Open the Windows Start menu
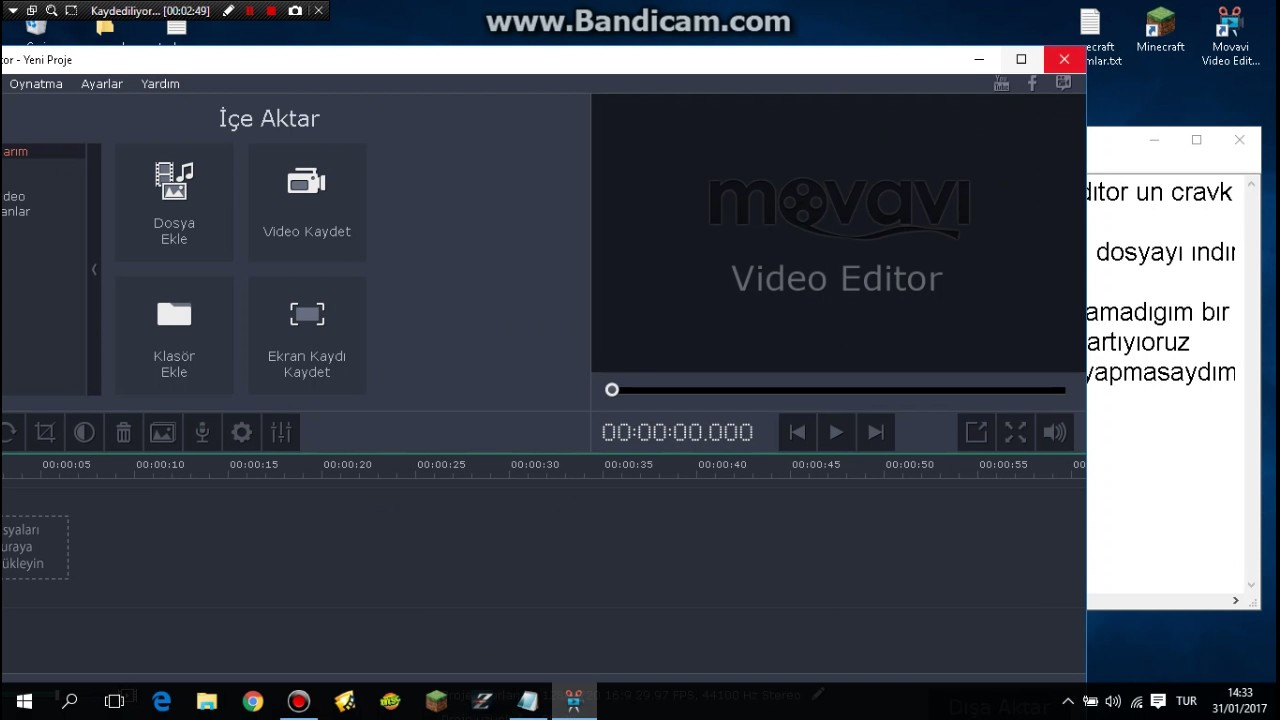 (x=24, y=702)
